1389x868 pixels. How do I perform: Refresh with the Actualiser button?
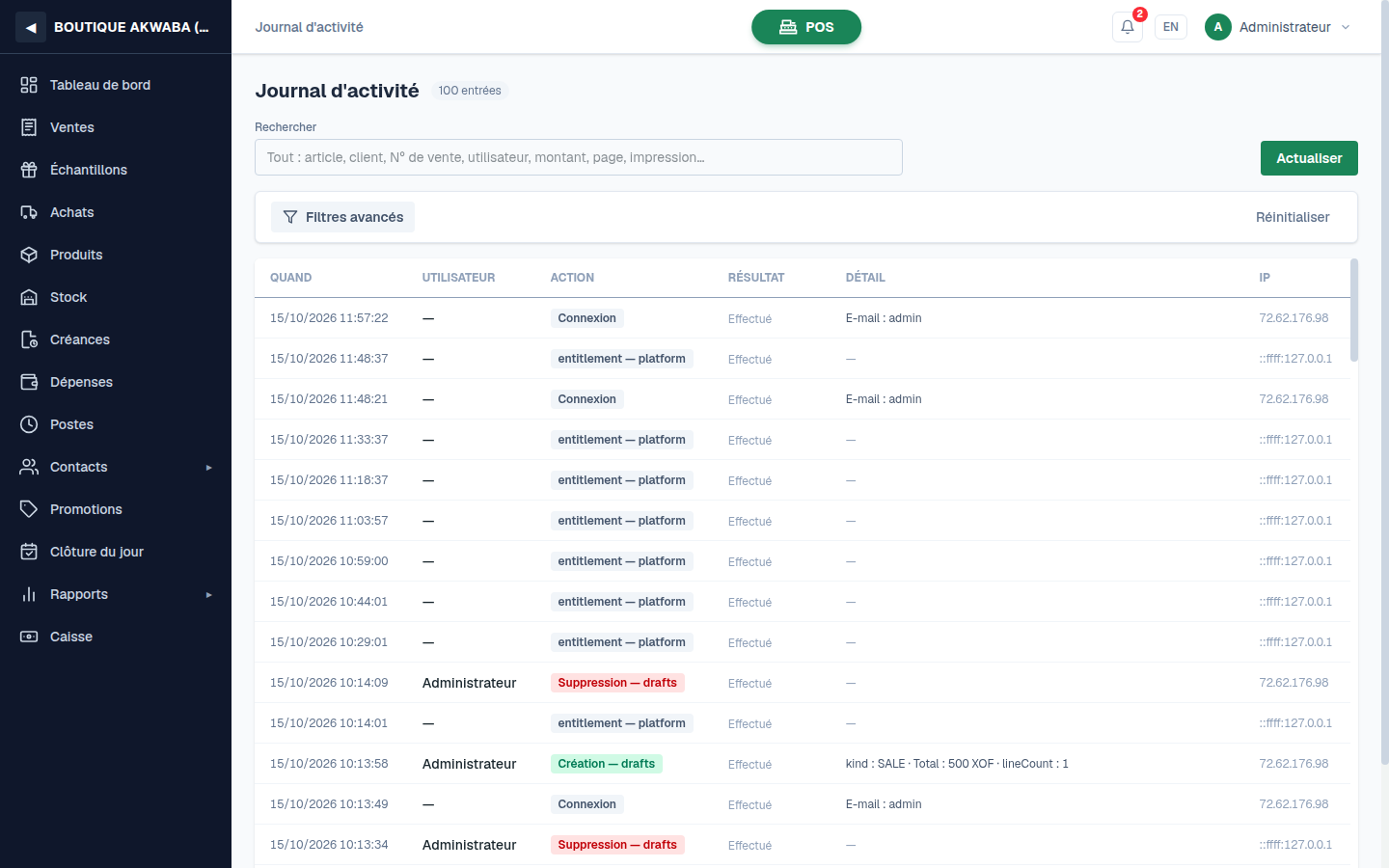click(x=1309, y=158)
